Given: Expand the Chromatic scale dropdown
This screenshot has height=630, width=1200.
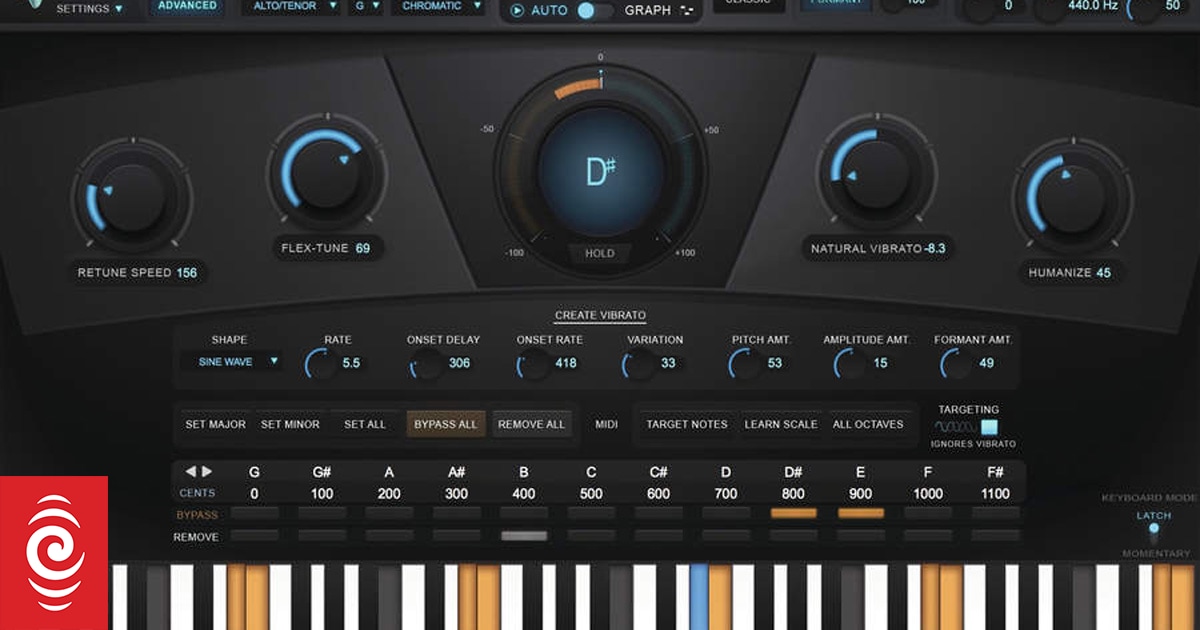Looking at the screenshot, I should 439,6.
